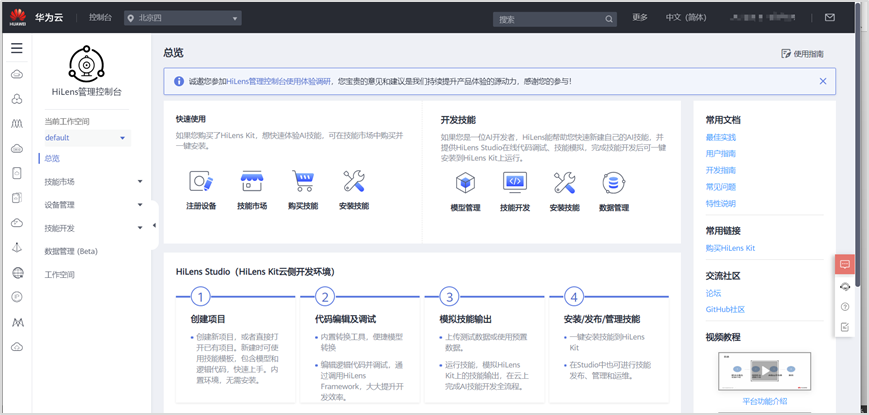Expand the 技能市场 sidebar menu arrow
Screen dimensions: 869x415
[x=140, y=181]
